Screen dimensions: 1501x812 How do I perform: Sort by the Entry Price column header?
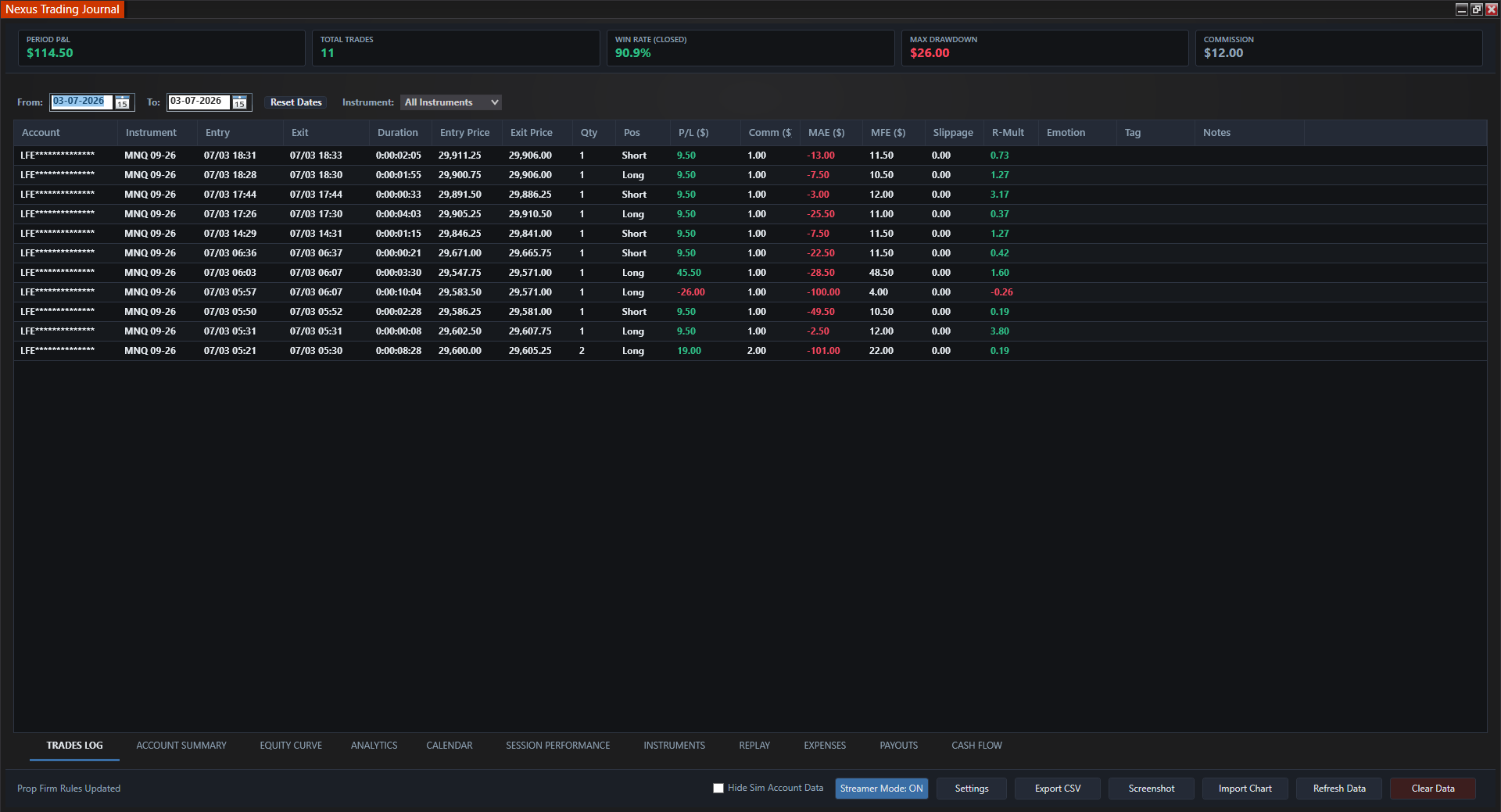coord(467,133)
